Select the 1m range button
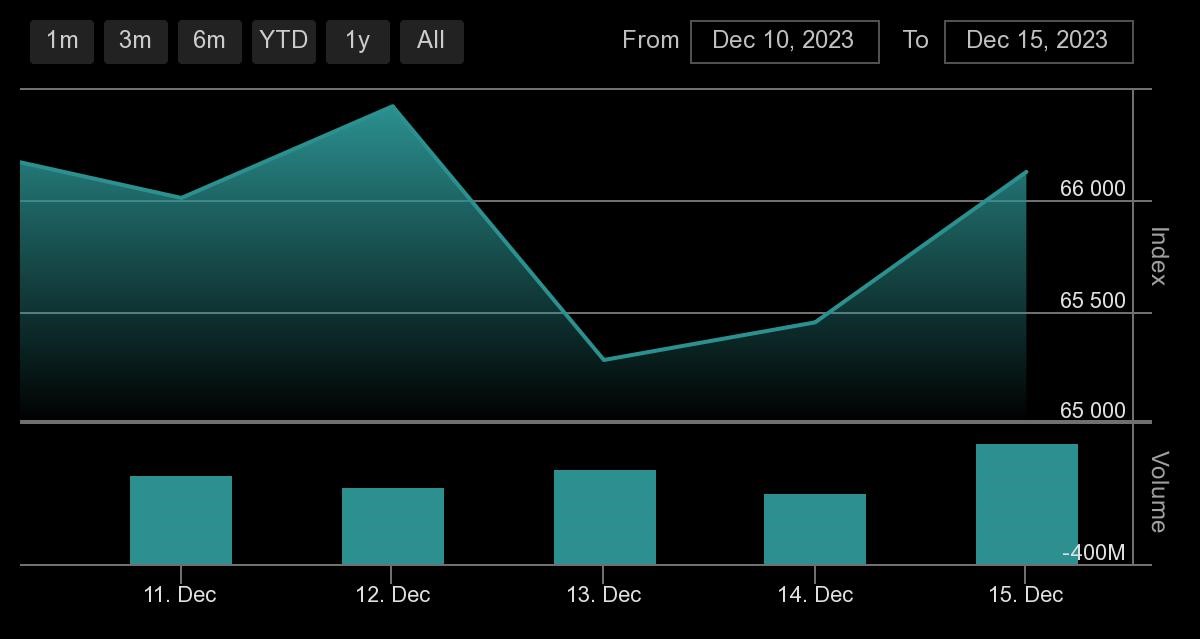Screen dimensions: 1200x639 point(62,41)
